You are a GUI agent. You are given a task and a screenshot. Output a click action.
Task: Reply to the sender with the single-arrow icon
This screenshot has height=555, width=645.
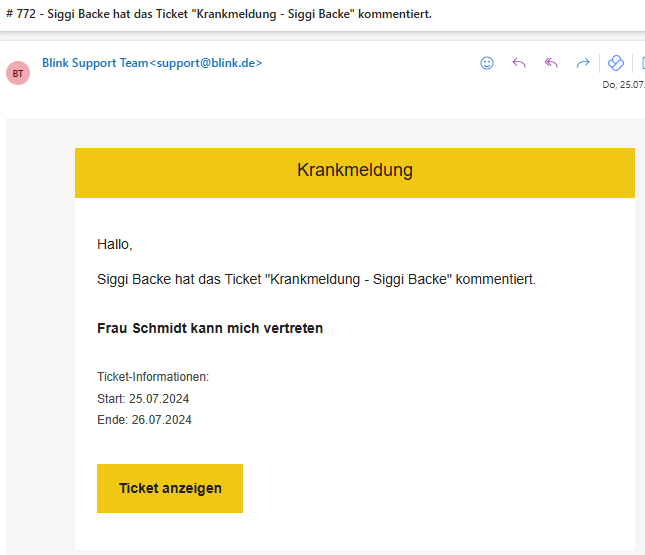pos(518,63)
